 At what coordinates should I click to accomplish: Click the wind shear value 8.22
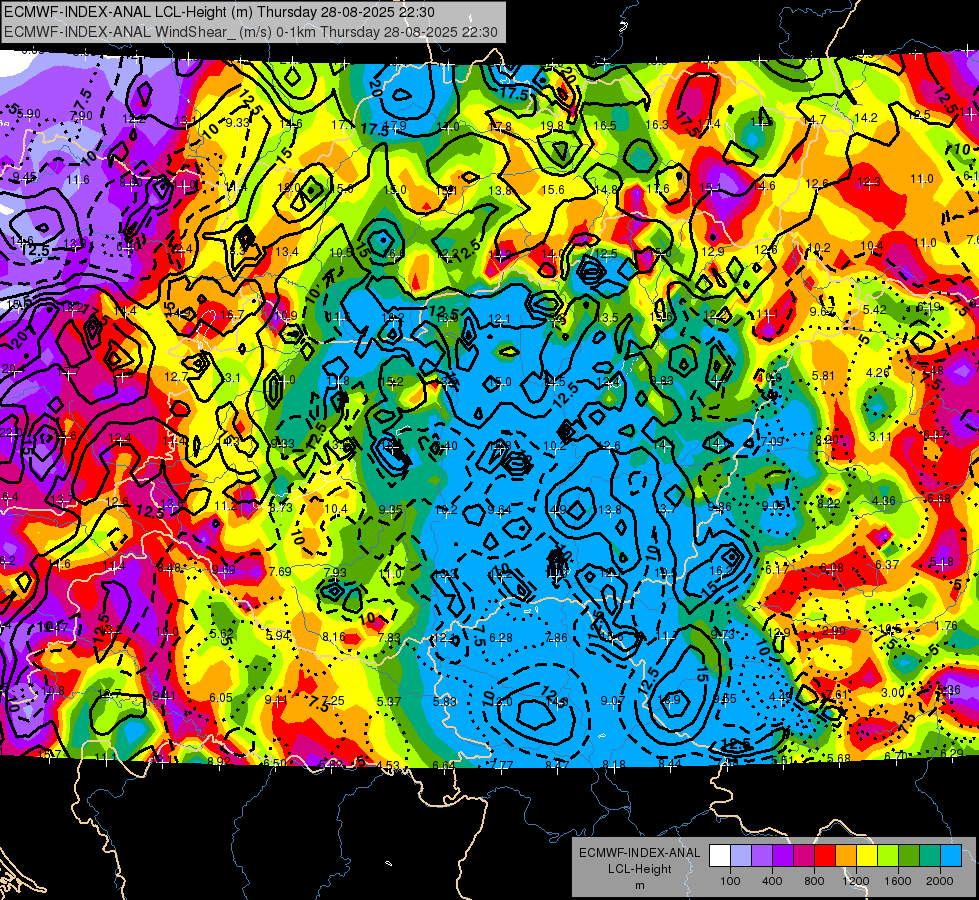tap(829, 503)
